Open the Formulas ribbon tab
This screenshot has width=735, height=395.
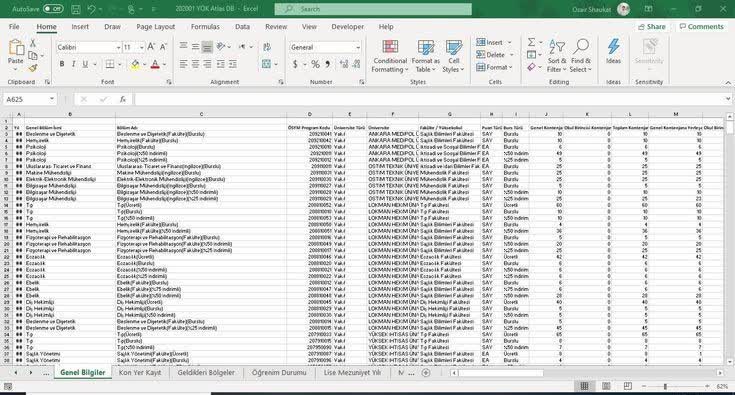205,27
